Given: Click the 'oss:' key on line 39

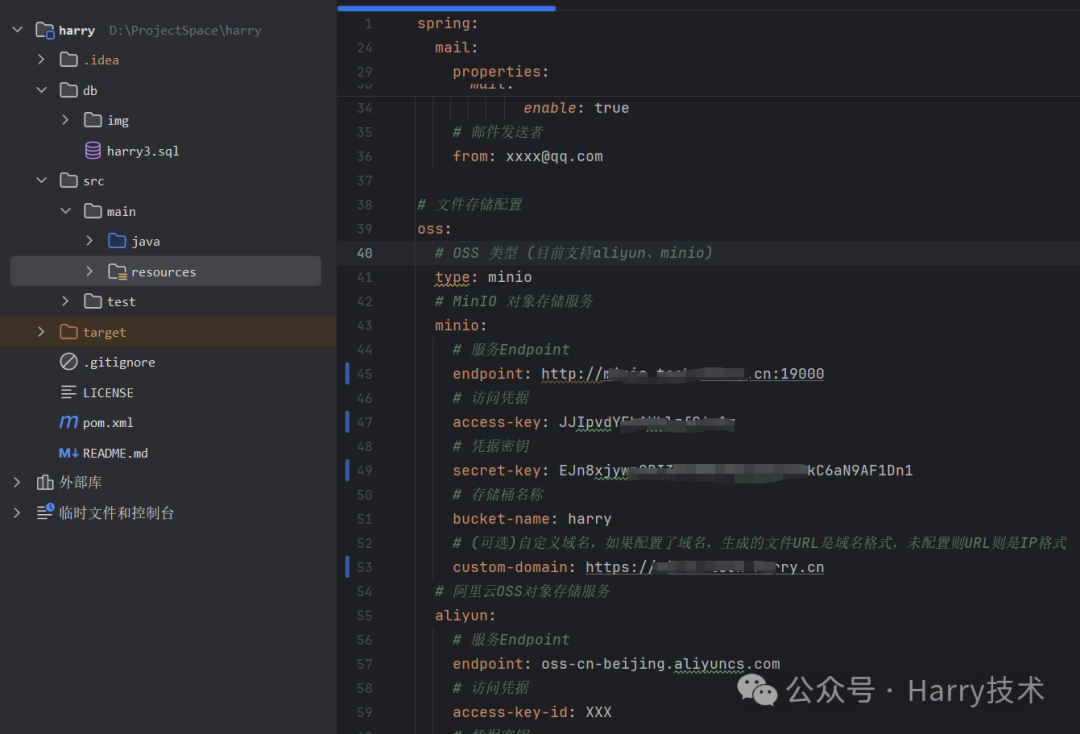Looking at the screenshot, I should click(x=434, y=229).
